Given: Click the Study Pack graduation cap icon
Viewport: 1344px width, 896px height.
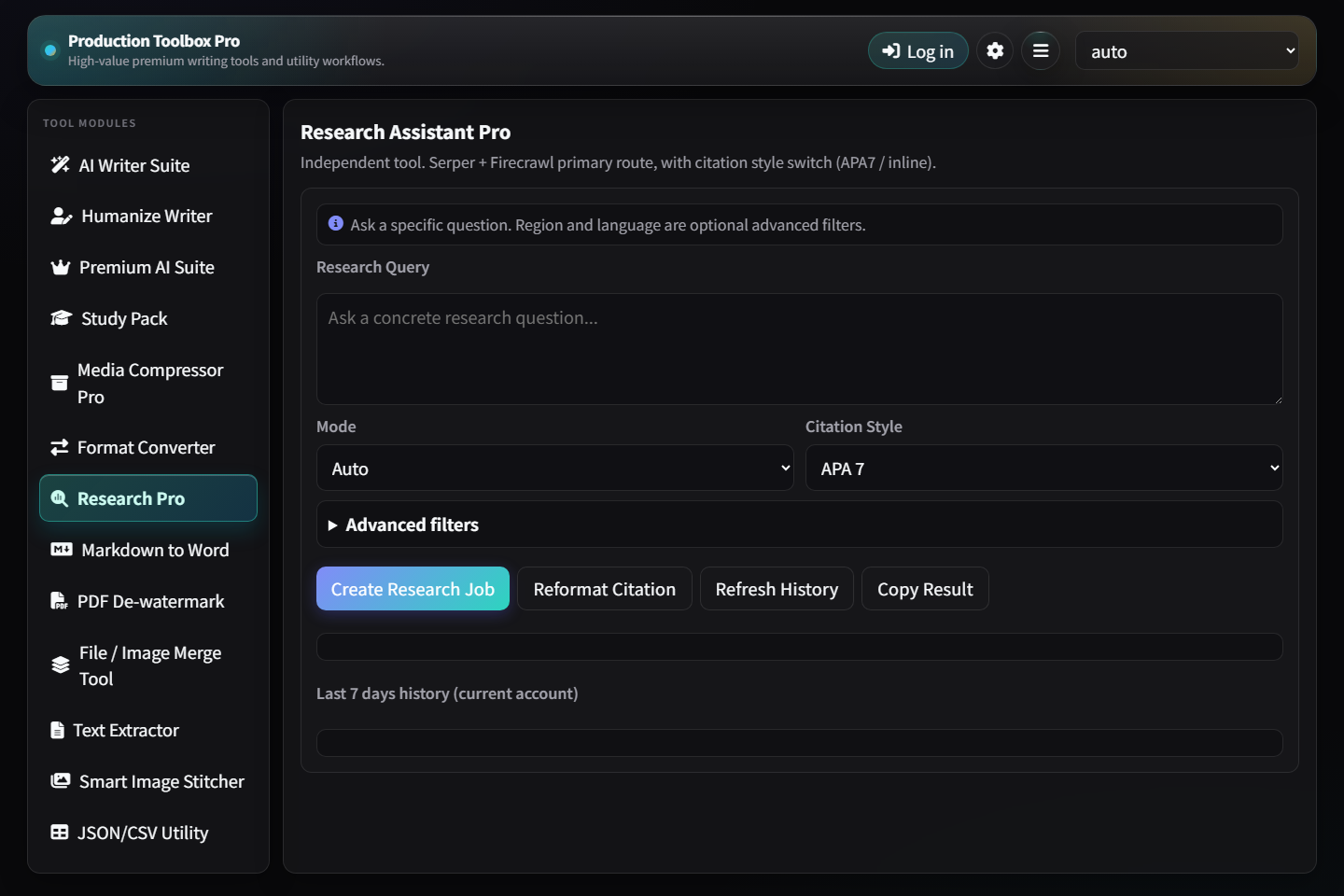Looking at the screenshot, I should point(62,318).
